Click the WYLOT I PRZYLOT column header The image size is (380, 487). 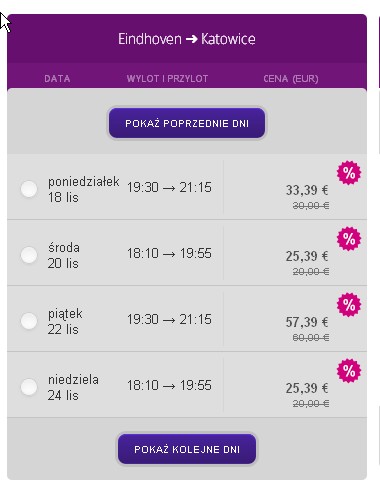(167, 79)
